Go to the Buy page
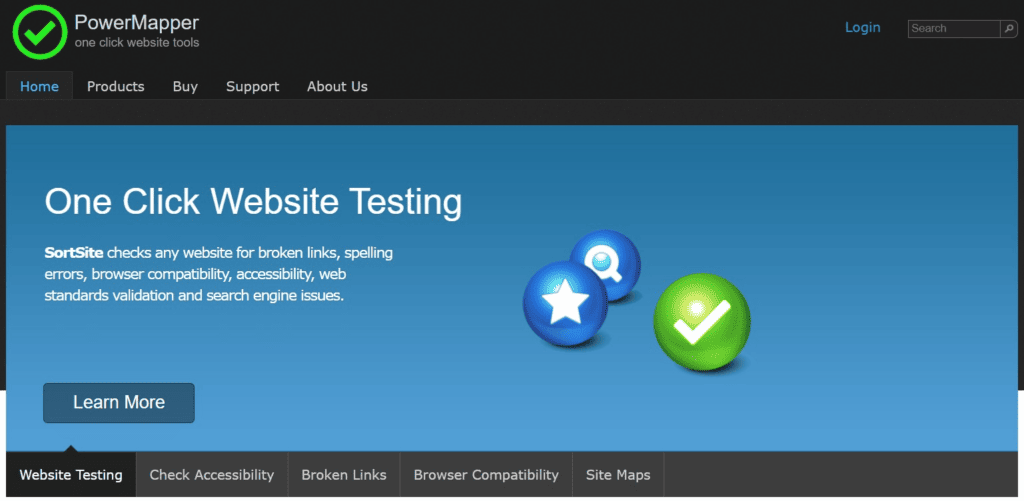 185,86
